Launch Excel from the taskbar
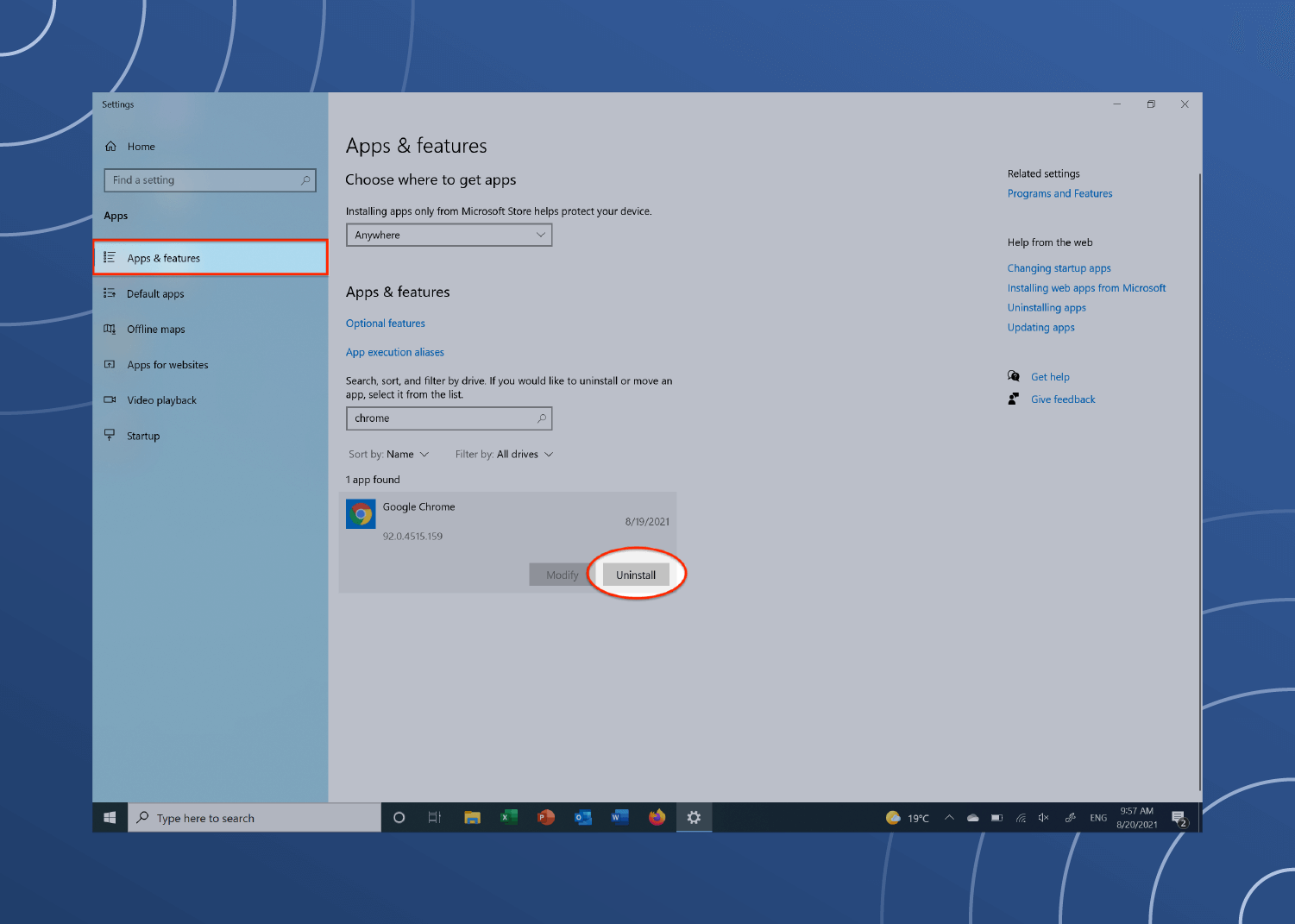 (x=508, y=817)
